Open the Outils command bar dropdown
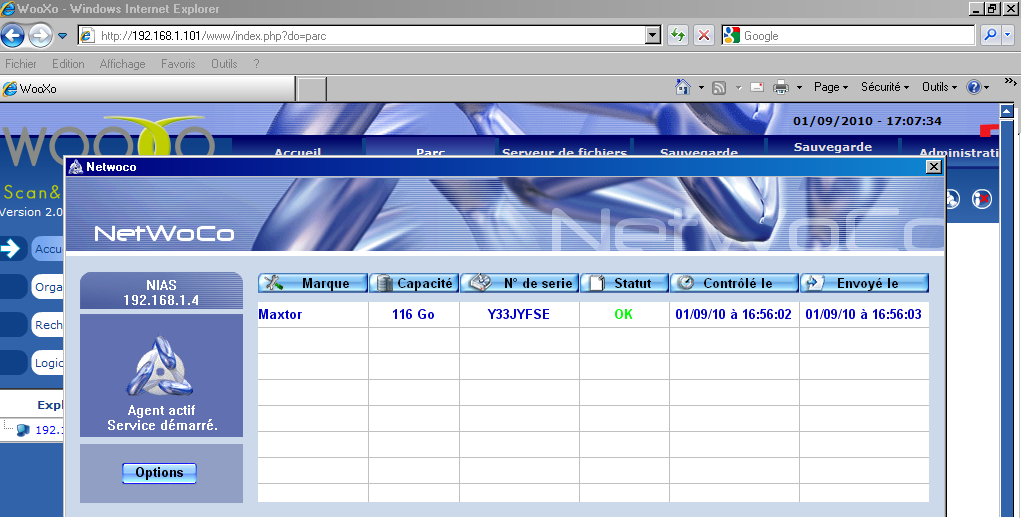 (939, 87)
